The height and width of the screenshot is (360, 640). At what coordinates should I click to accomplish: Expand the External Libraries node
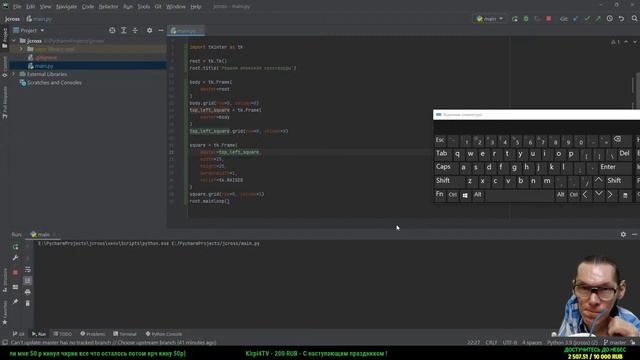14,74
